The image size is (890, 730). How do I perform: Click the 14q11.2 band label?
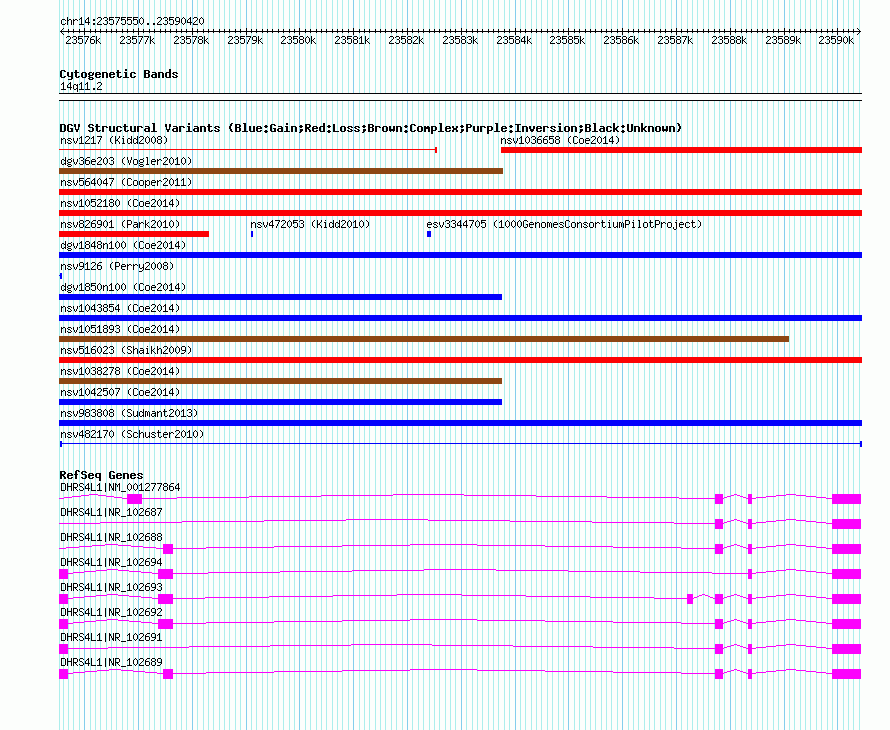pos(81,86)
